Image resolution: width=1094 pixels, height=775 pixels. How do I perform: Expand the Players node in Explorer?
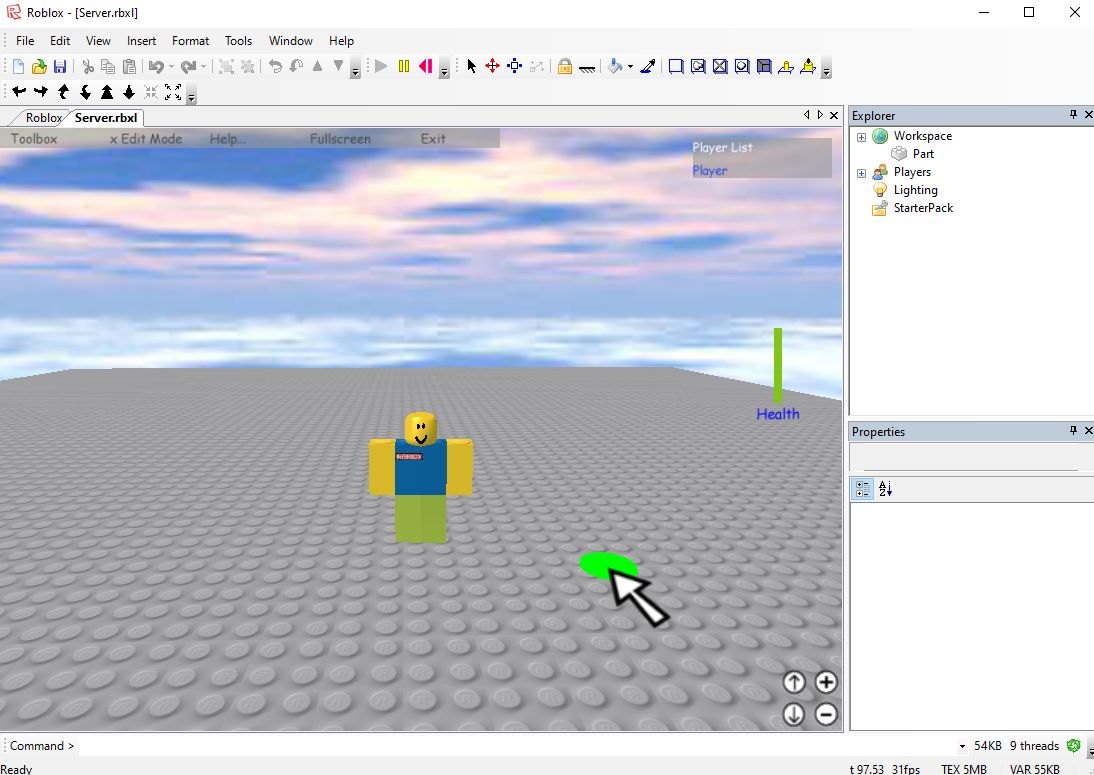[x=862, y=173]
